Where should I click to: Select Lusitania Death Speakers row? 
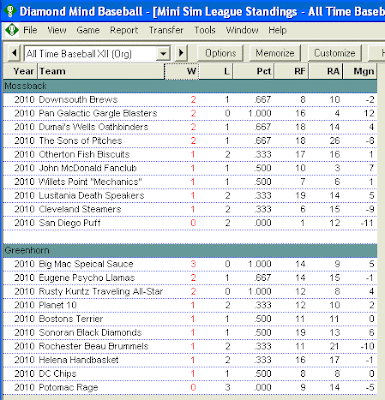[190, 195]
